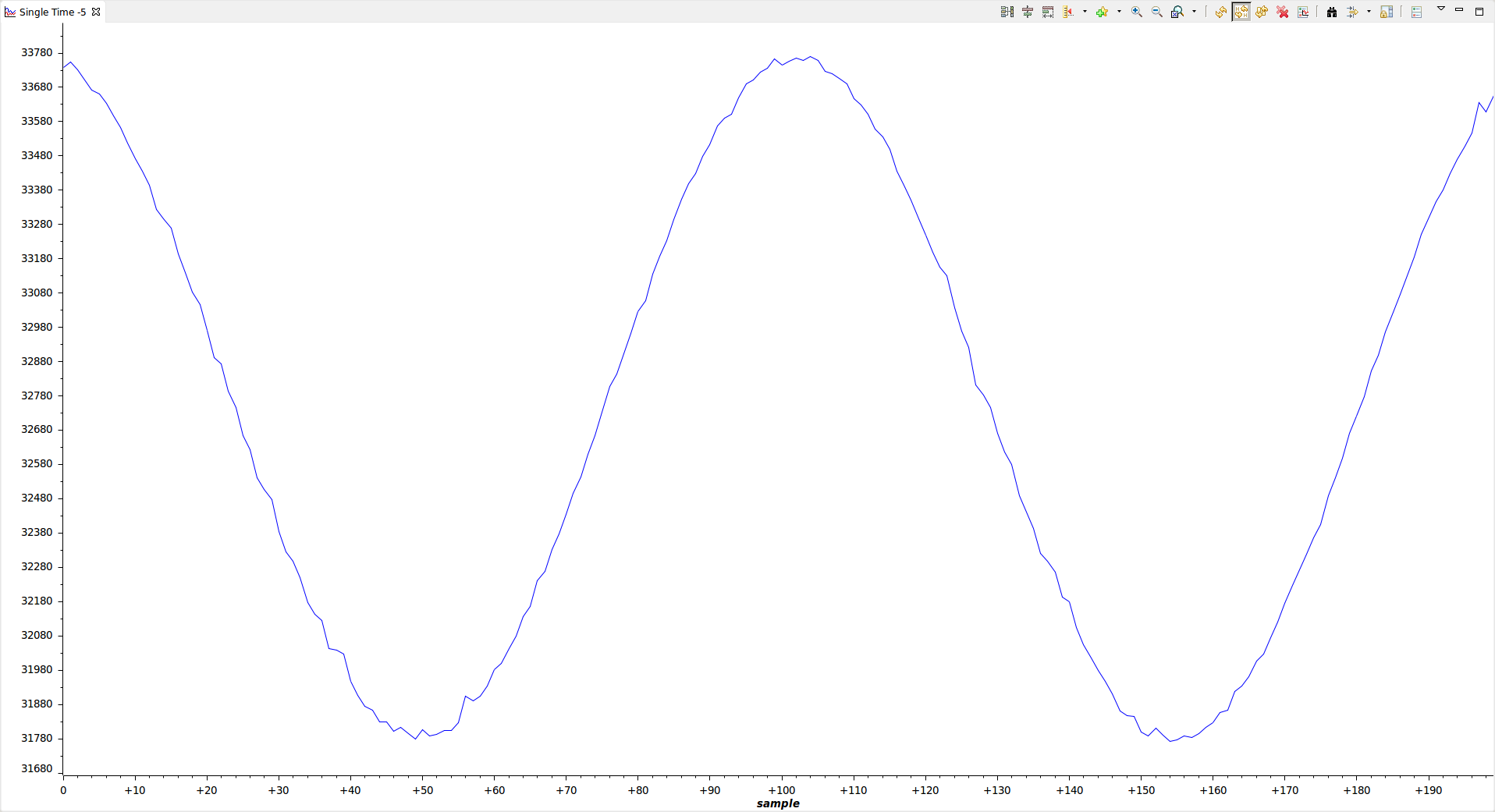Screen dimensions: 1495x812
Task: Zoom out of the graph
Action: [x=1157, y=12]
